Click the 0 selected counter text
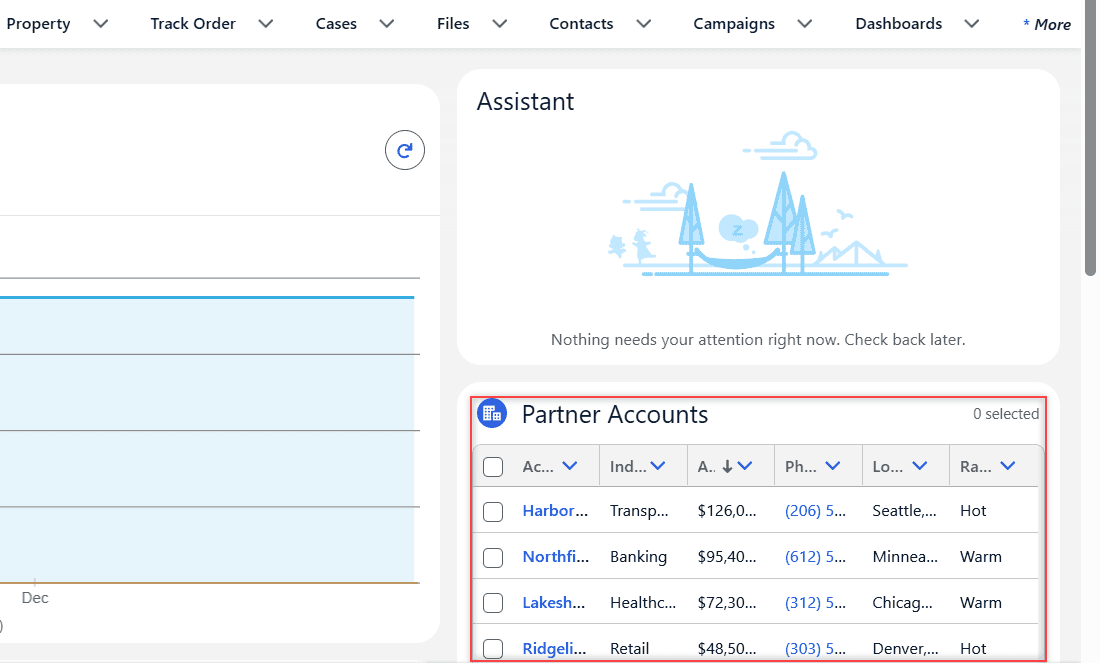 (1005, 414)
